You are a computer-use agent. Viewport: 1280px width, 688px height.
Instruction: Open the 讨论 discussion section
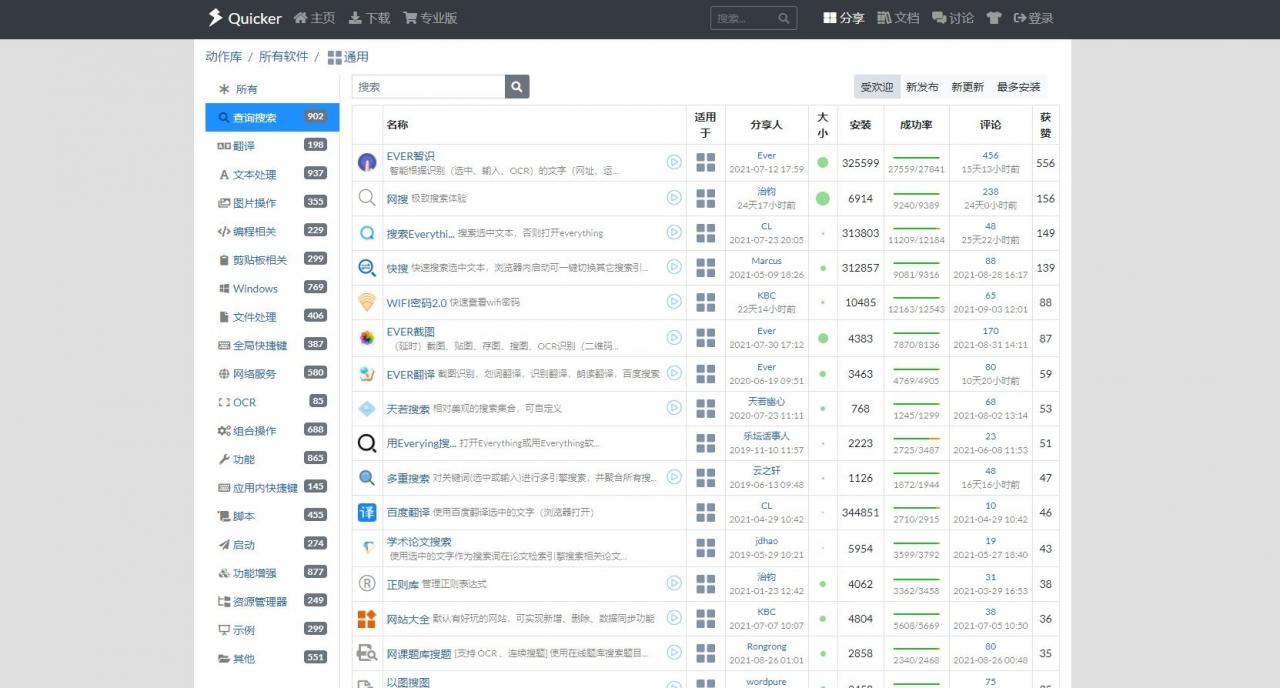pos(953,18)
